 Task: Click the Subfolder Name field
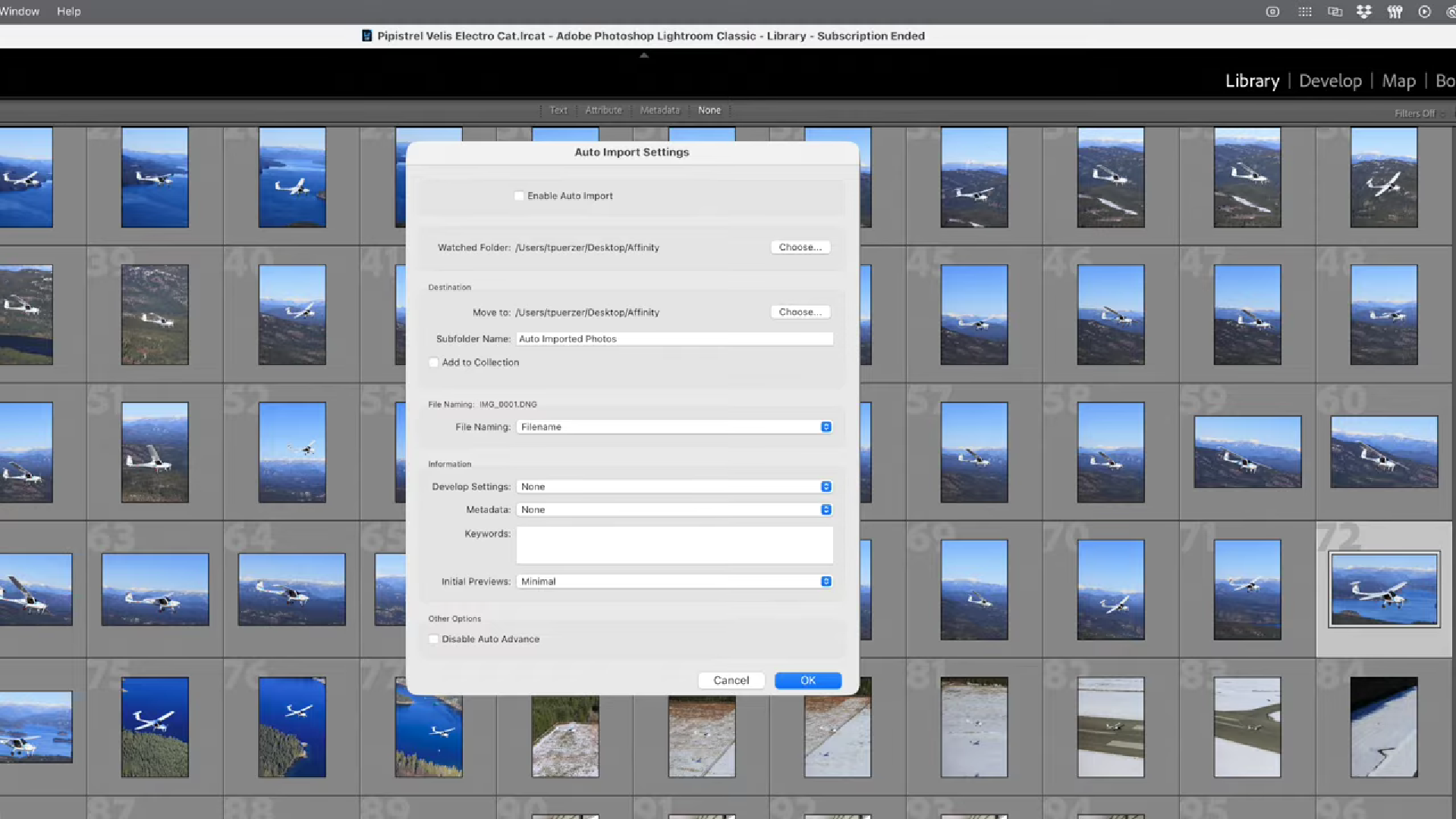point(674,339)
